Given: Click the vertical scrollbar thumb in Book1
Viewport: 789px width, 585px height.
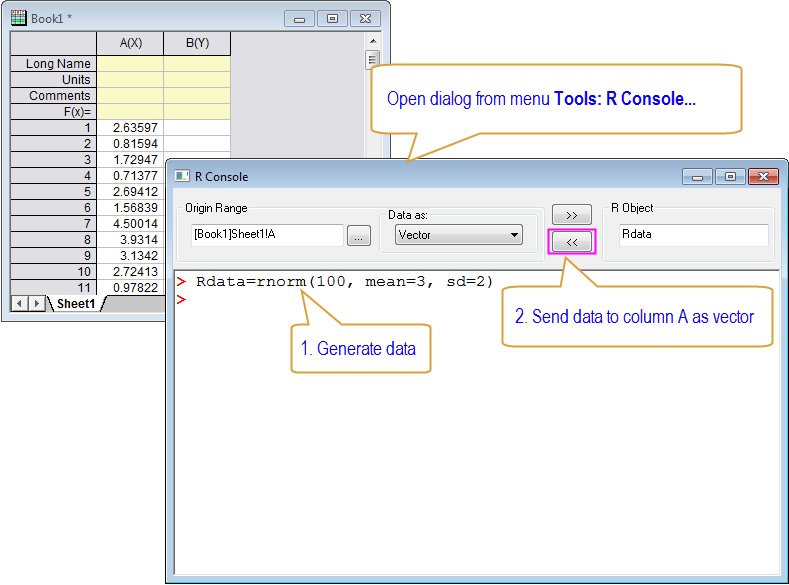Looking at the screenshot, I should [372, 60].
